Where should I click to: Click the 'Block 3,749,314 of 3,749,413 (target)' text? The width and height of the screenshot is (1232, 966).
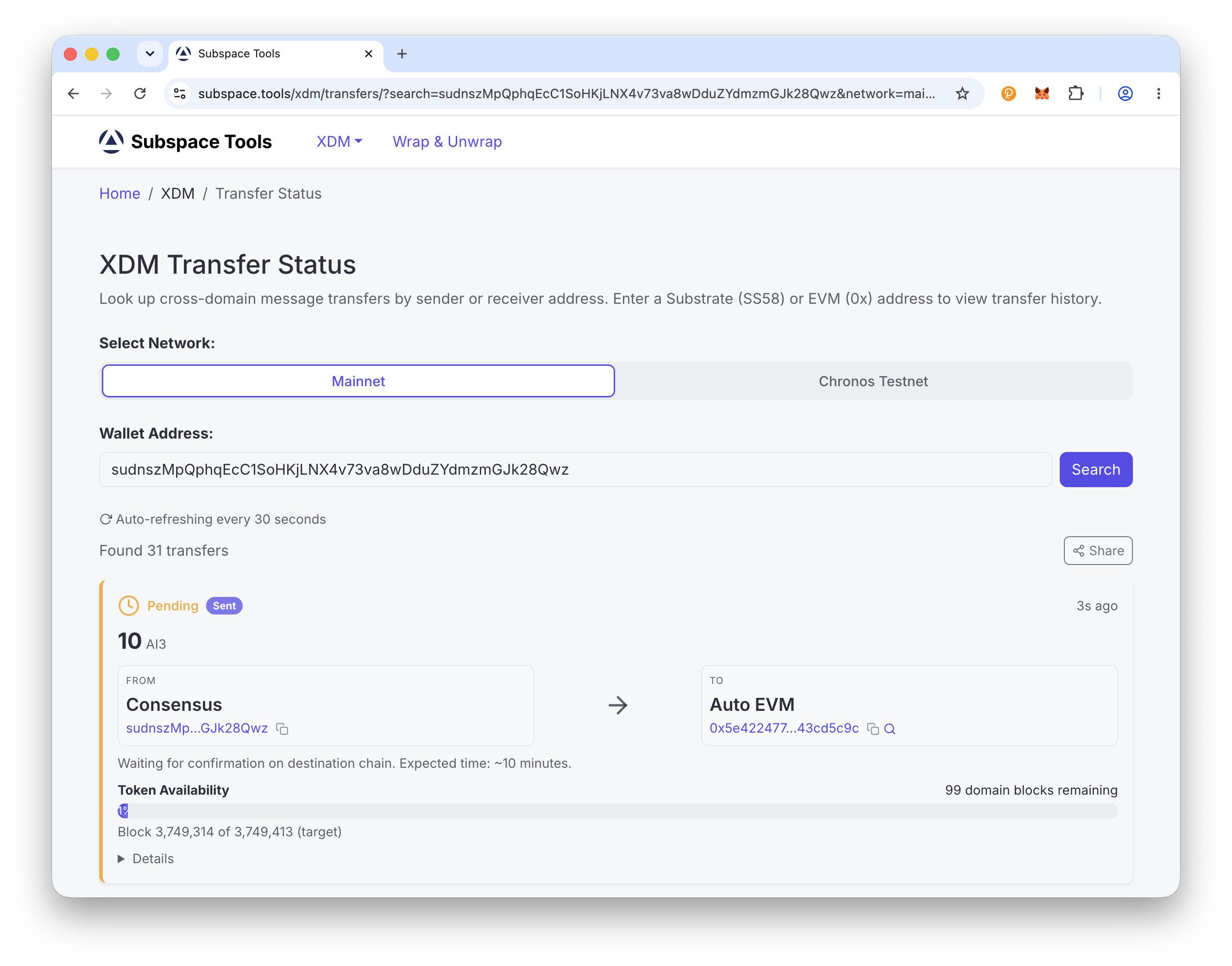230,831
